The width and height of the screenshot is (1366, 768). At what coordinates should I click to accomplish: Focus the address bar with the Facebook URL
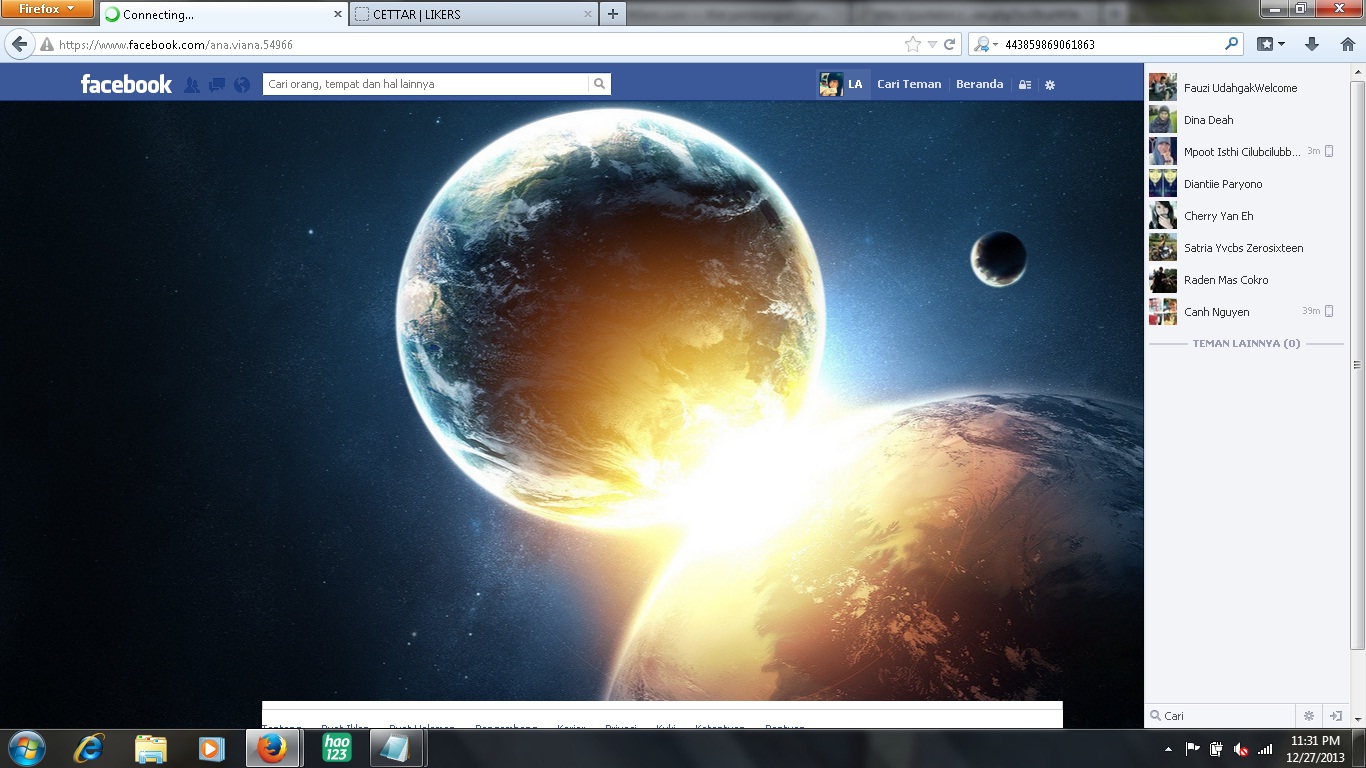tap(478, 45)
